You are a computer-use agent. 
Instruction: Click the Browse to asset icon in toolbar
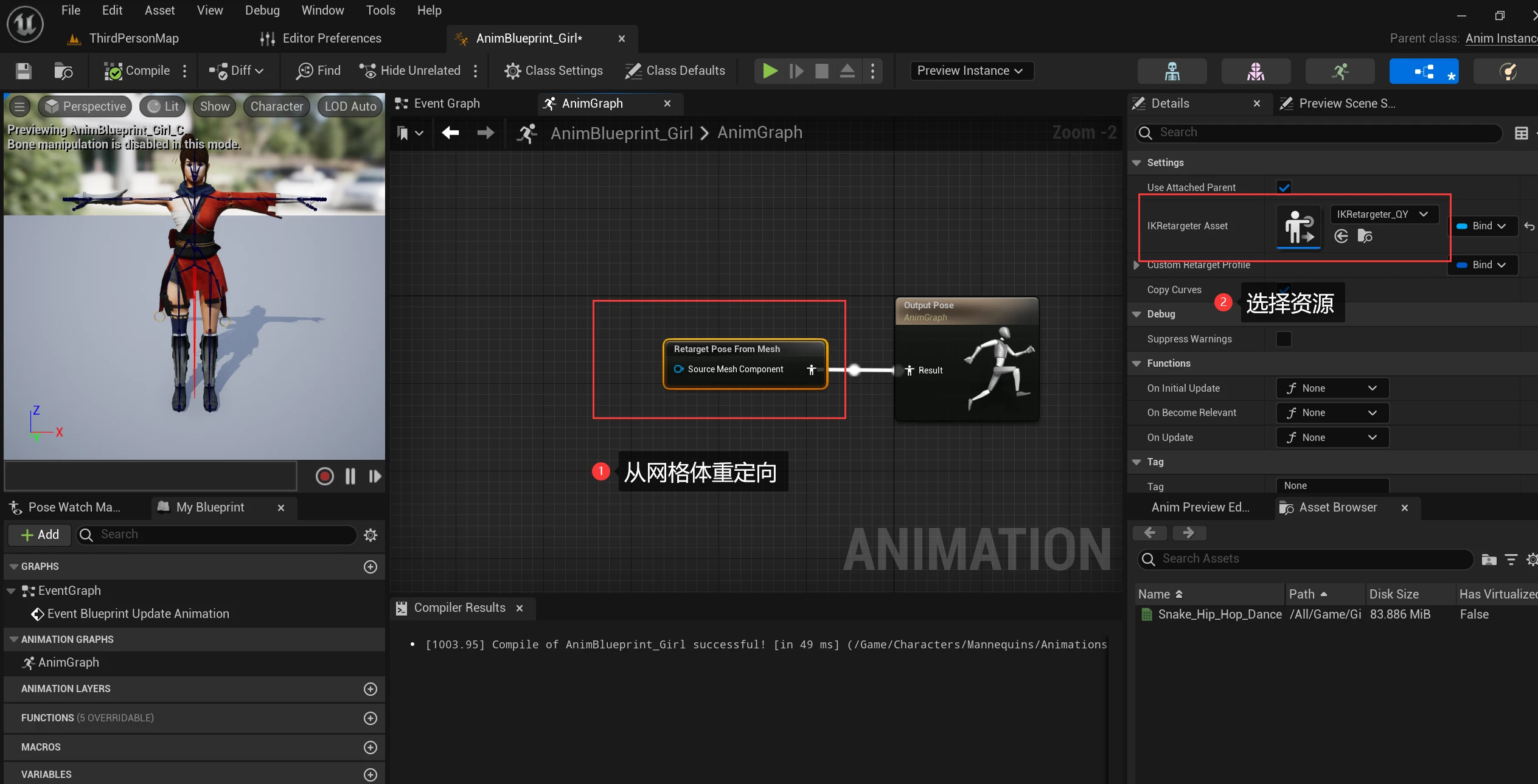[63, 71]
